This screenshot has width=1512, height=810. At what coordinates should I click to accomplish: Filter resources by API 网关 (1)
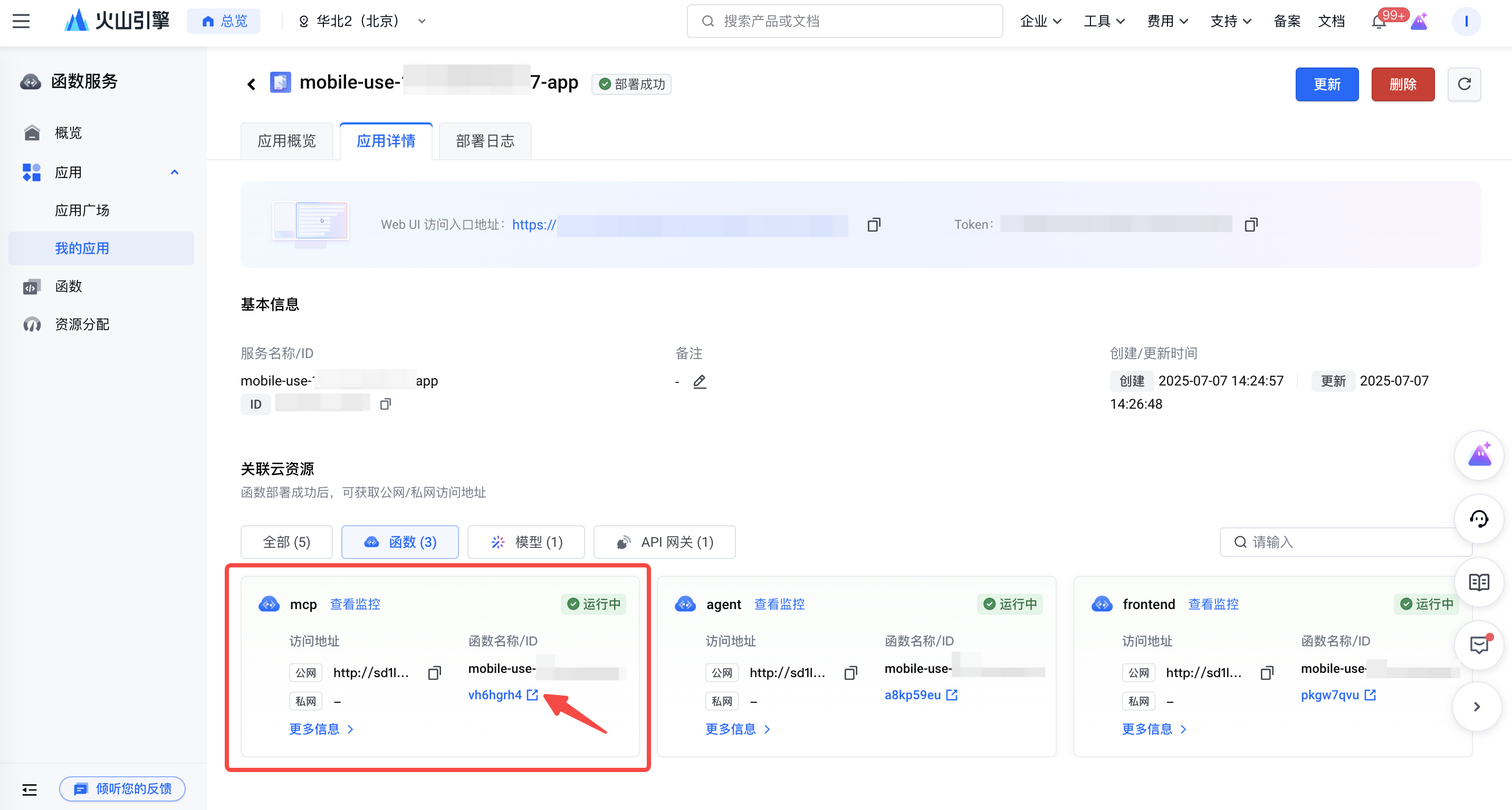(664, 542)
